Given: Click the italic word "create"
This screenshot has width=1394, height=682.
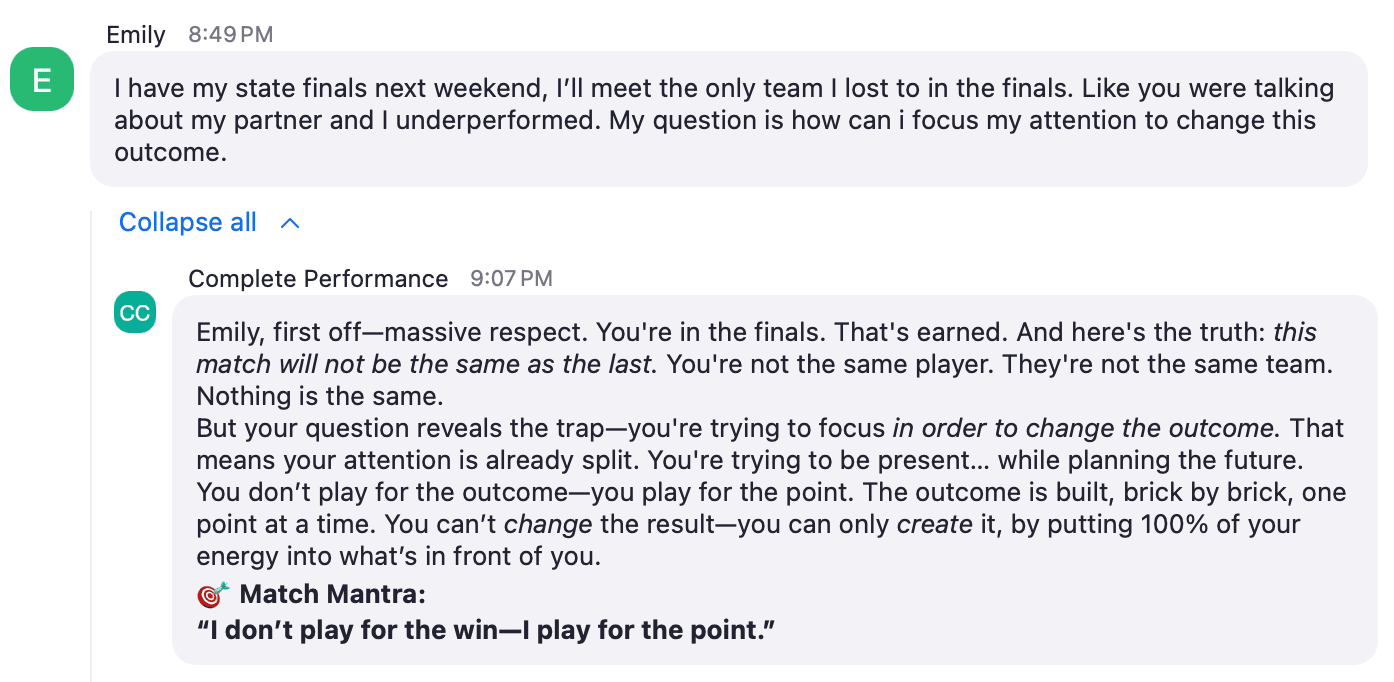Looking at the screenshot, I should (x=934, y=525).
